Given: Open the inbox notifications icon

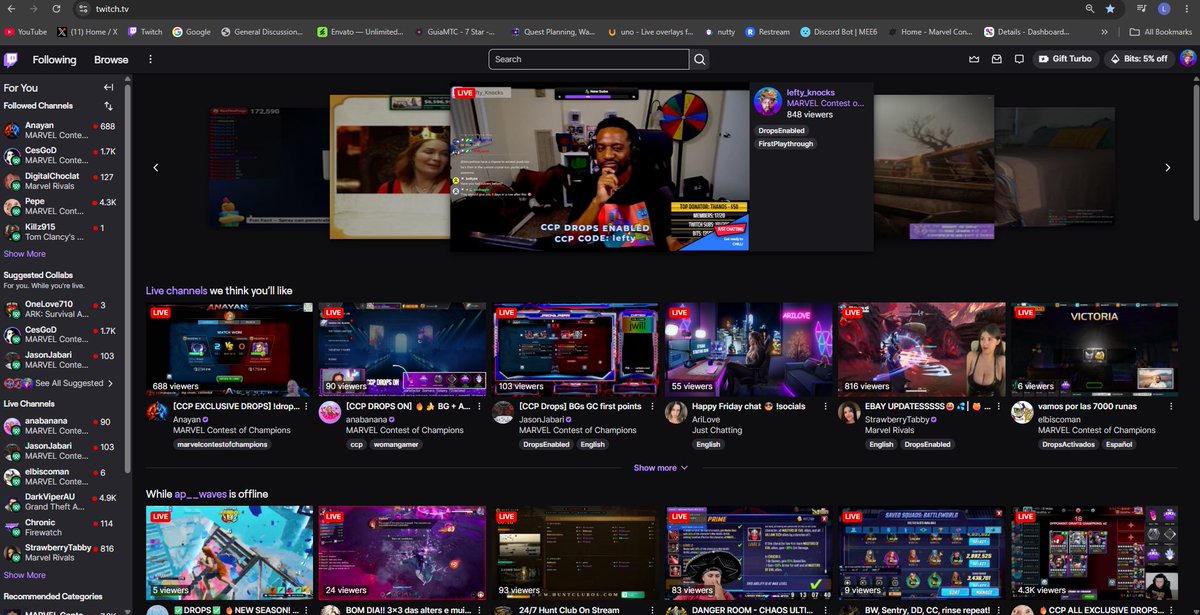Looking at the screenshot, I should point(996,59).
